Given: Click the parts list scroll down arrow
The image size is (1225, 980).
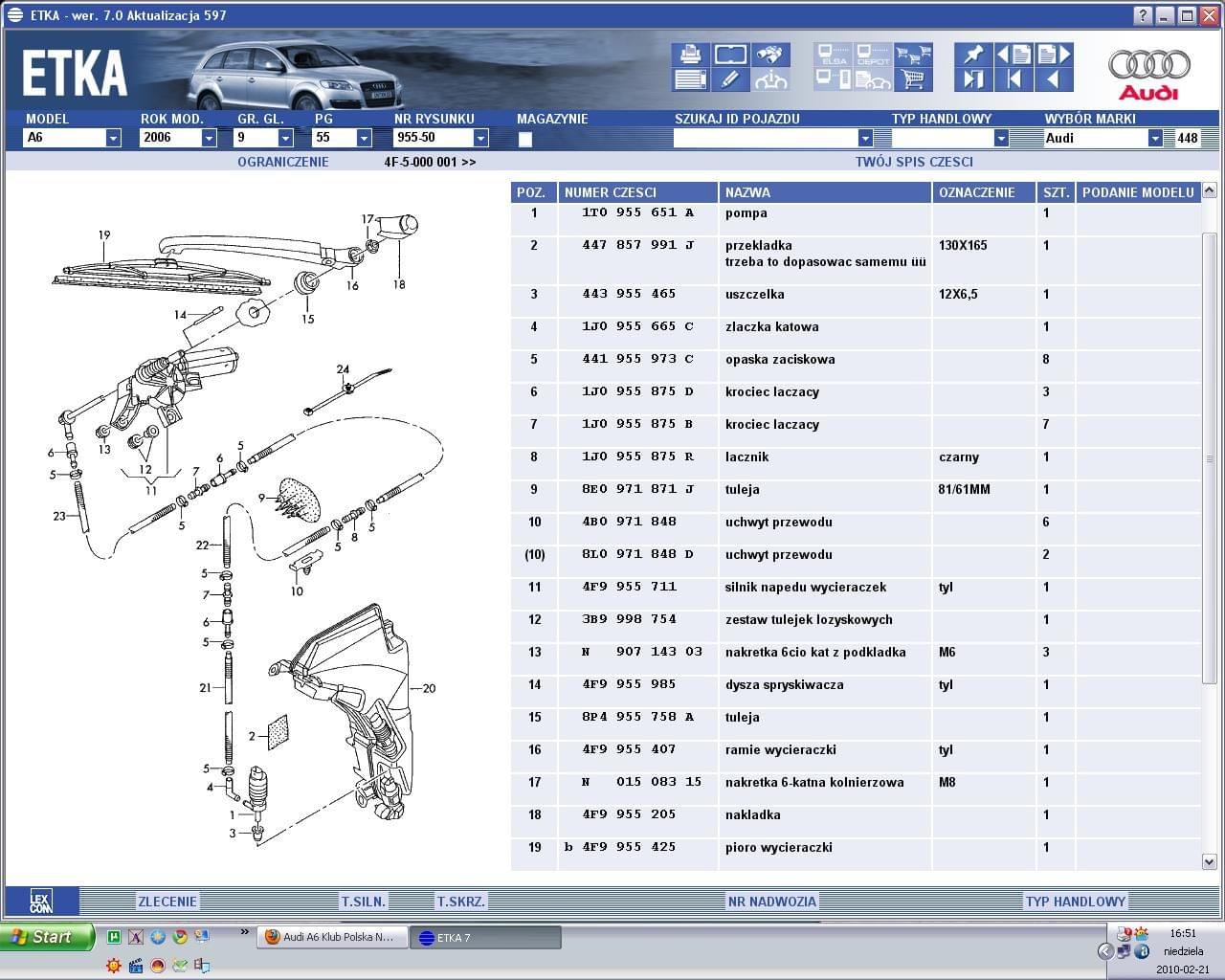Looking at the screenshot, I should point(1209,861).
